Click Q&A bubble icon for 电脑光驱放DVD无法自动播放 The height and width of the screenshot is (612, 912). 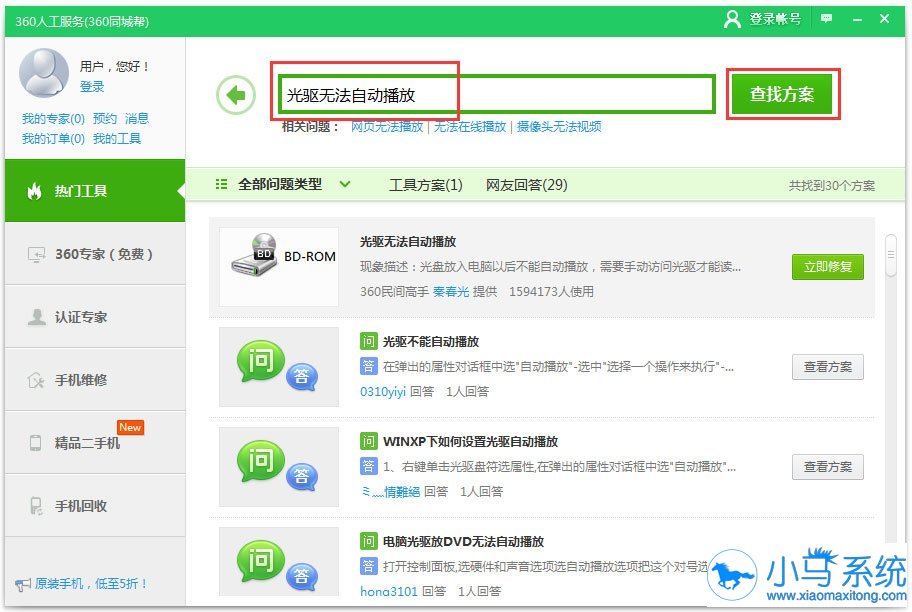click(x=279, y=562)
